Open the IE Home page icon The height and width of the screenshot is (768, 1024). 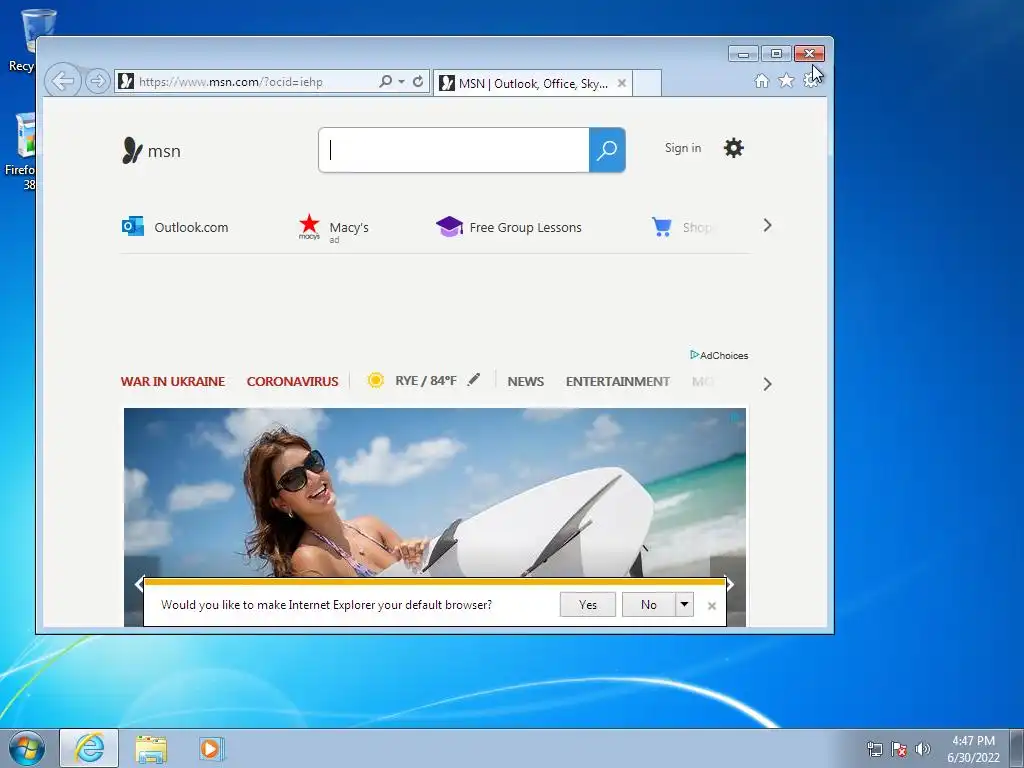coord(761,80)
